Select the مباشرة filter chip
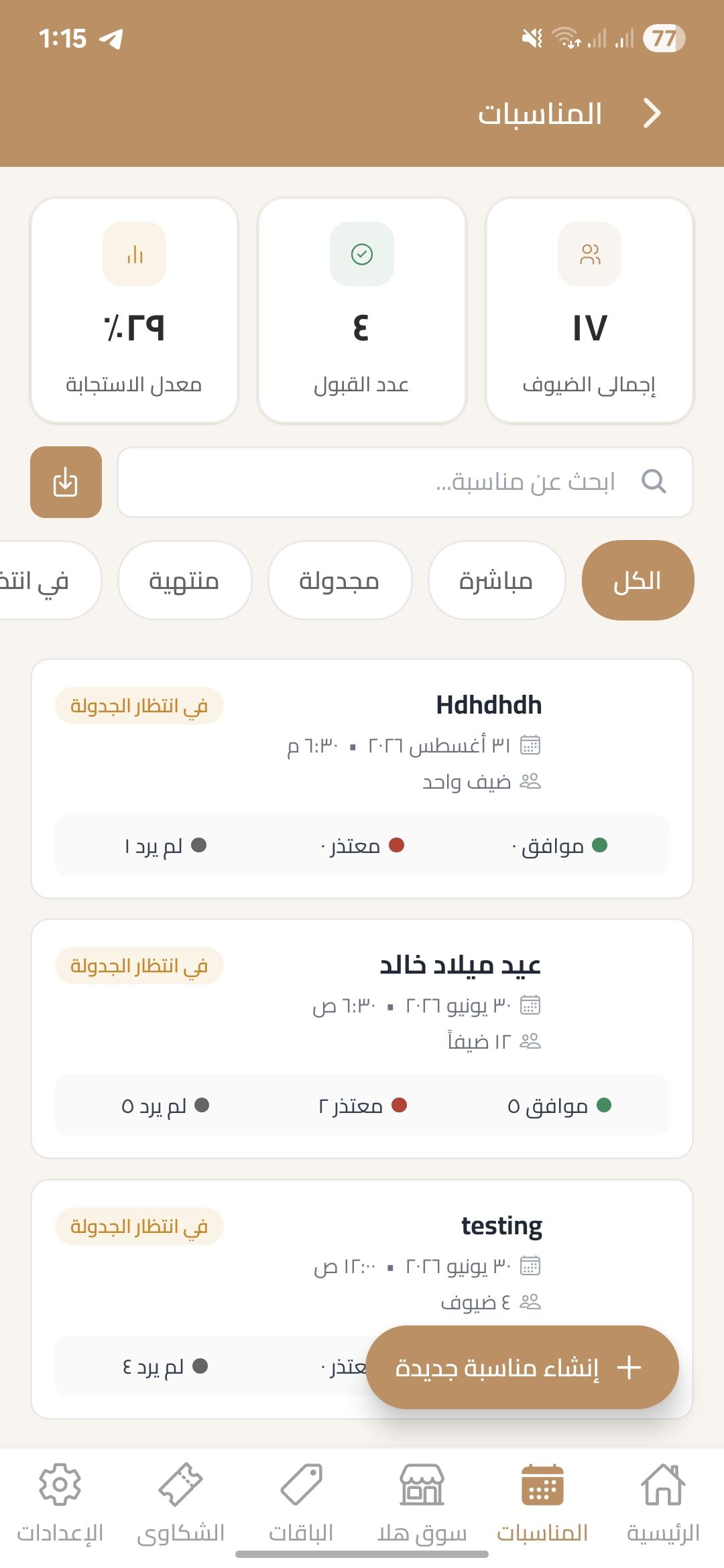 pyautogui.click(x=496, y=580)
